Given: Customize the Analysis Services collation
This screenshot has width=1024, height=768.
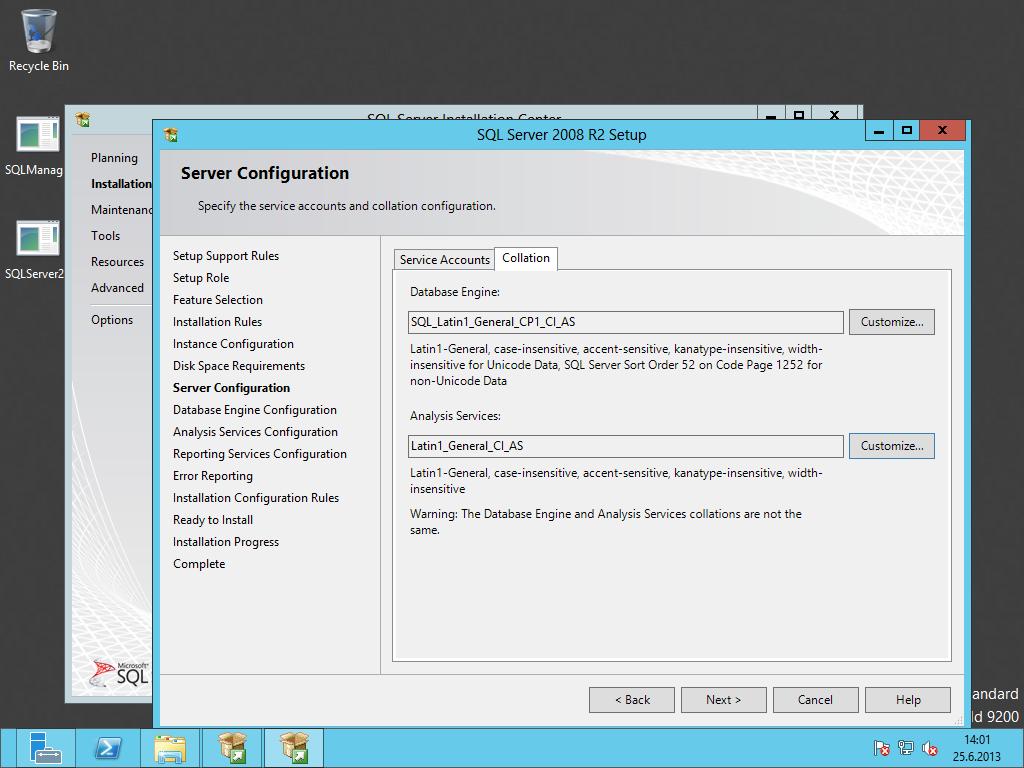Looking at the screenshot, I should click(x=891, y=446).
